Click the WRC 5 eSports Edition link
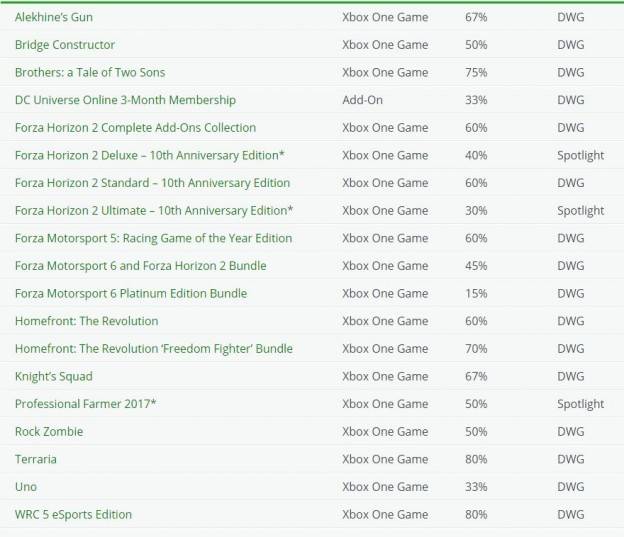Screen dimensions: 624x537 (73, 514)
